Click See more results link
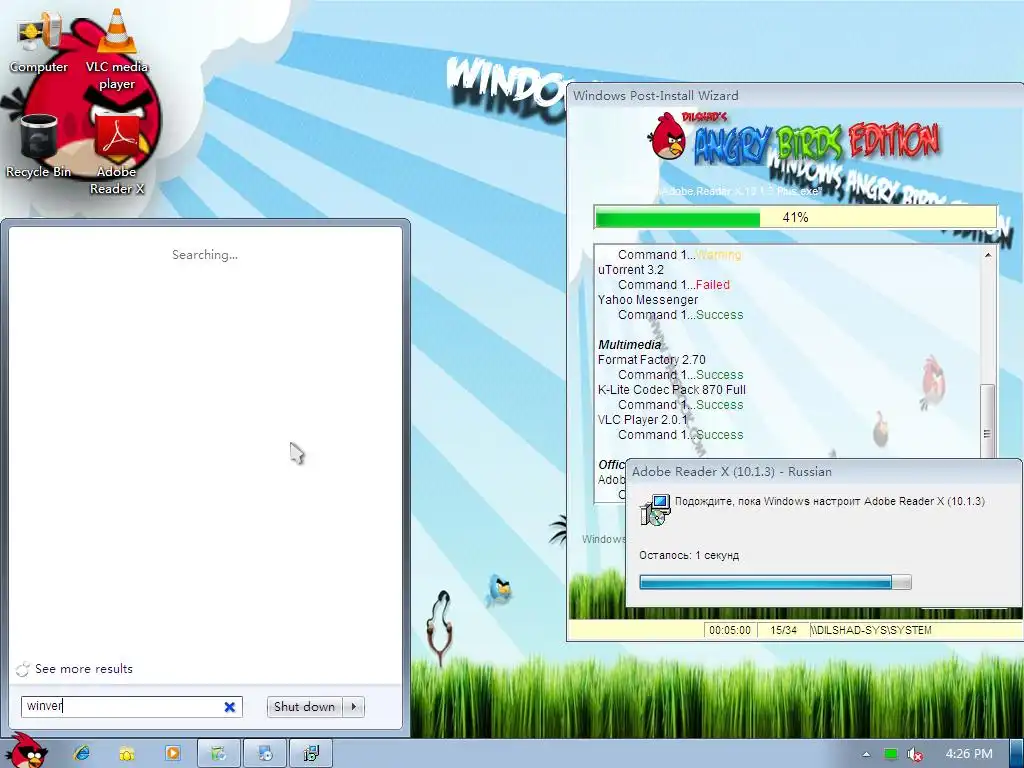1024x768 pixels. point(84,669)
